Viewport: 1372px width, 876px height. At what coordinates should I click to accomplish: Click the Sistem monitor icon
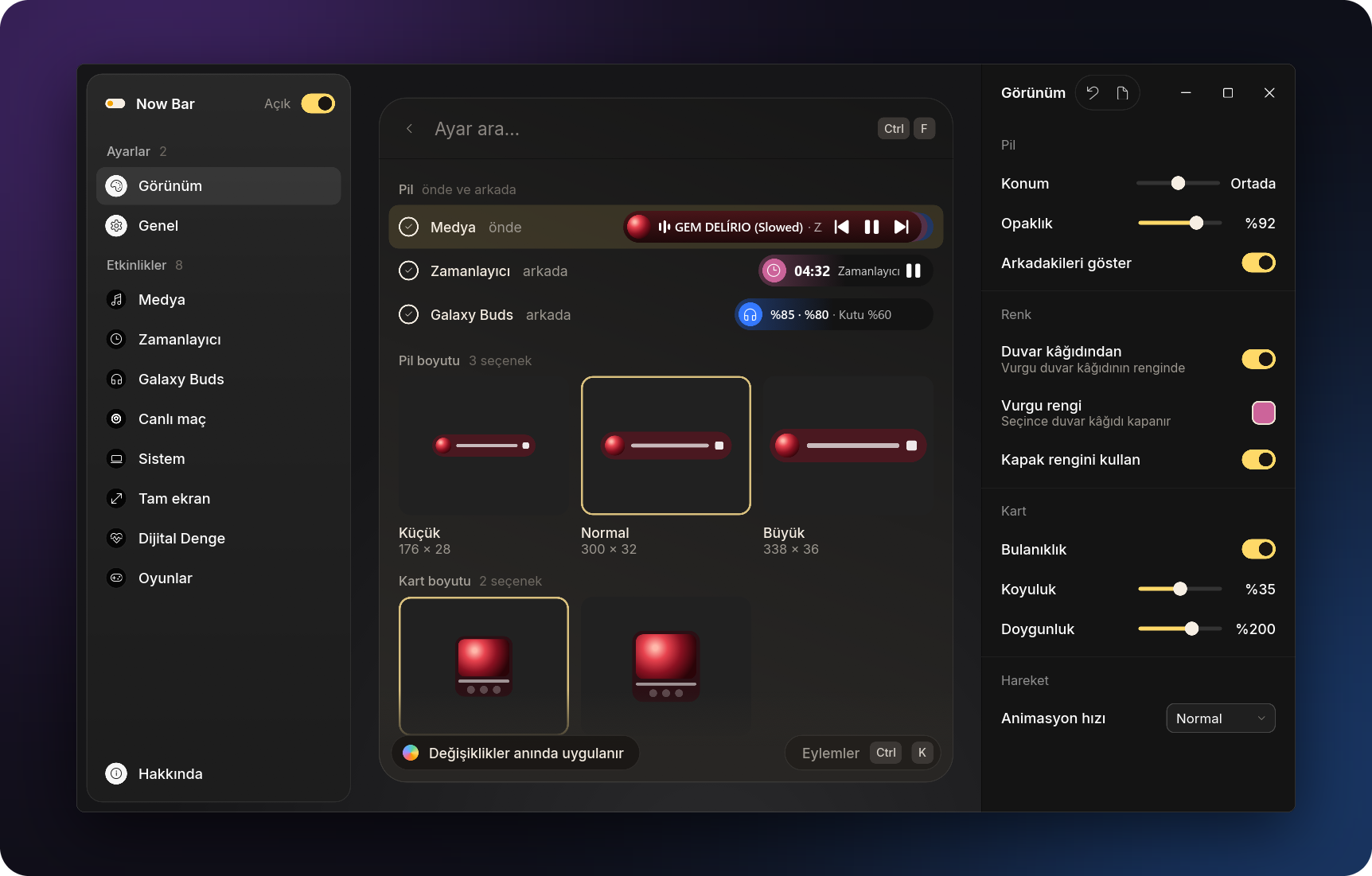[116, 458]
